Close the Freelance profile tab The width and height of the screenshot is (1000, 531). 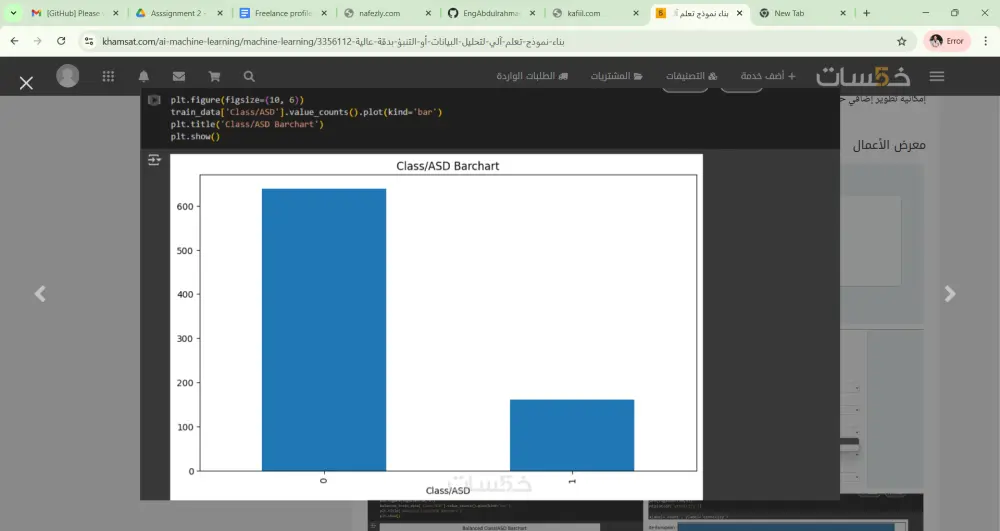(324, 13)
